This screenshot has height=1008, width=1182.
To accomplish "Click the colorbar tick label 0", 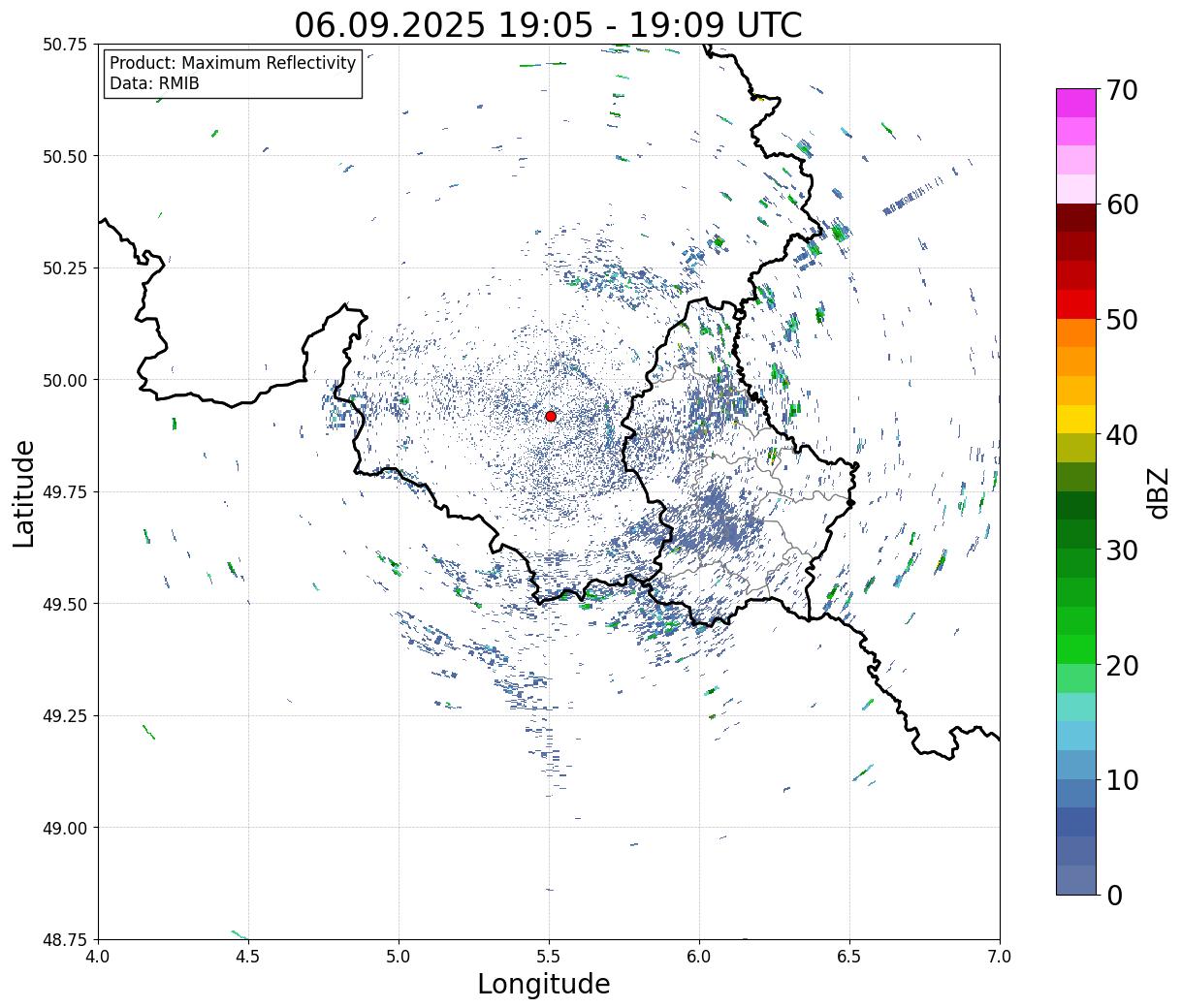I will [1114, 895].
